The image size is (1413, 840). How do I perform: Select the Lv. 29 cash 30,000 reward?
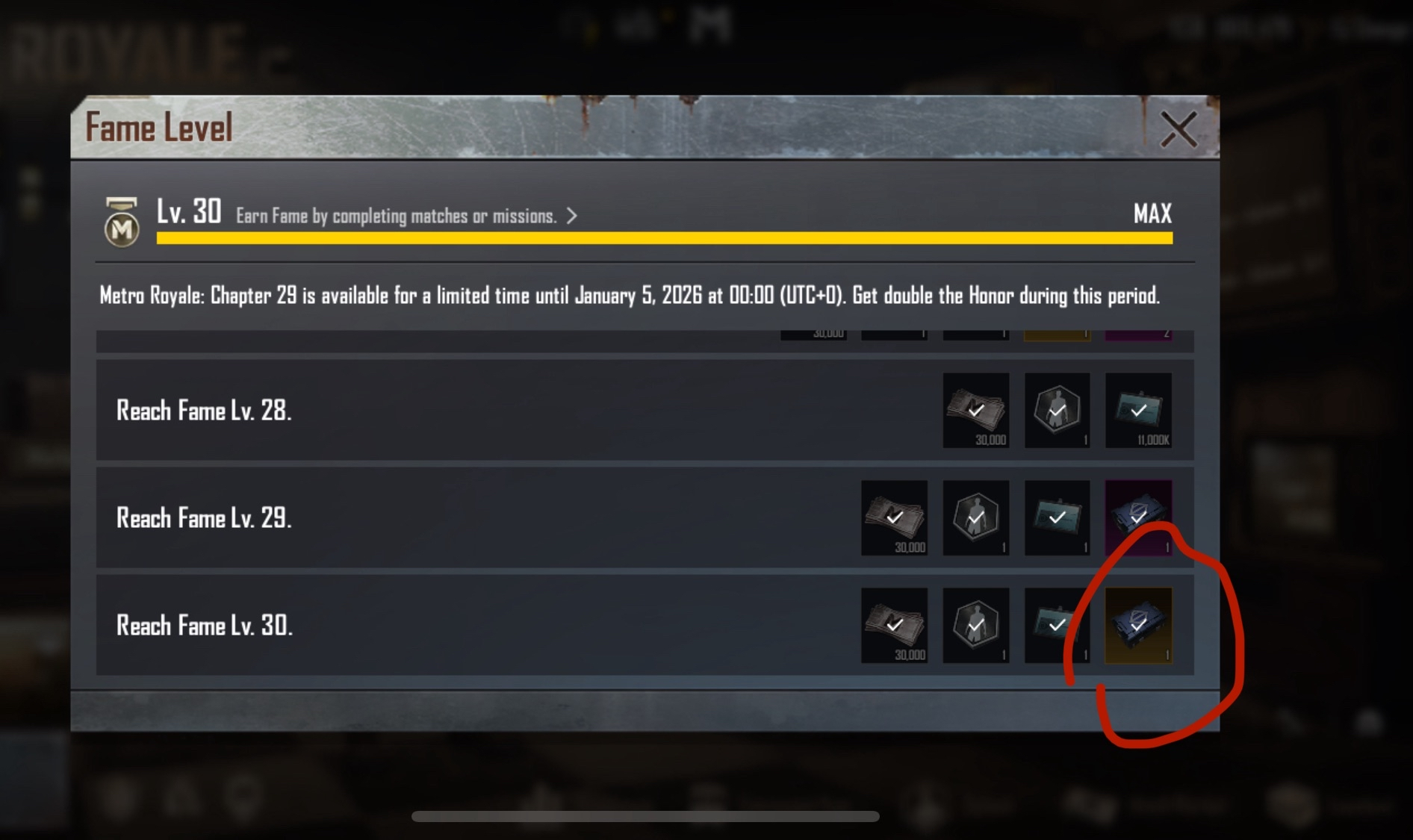click(895, 518)
